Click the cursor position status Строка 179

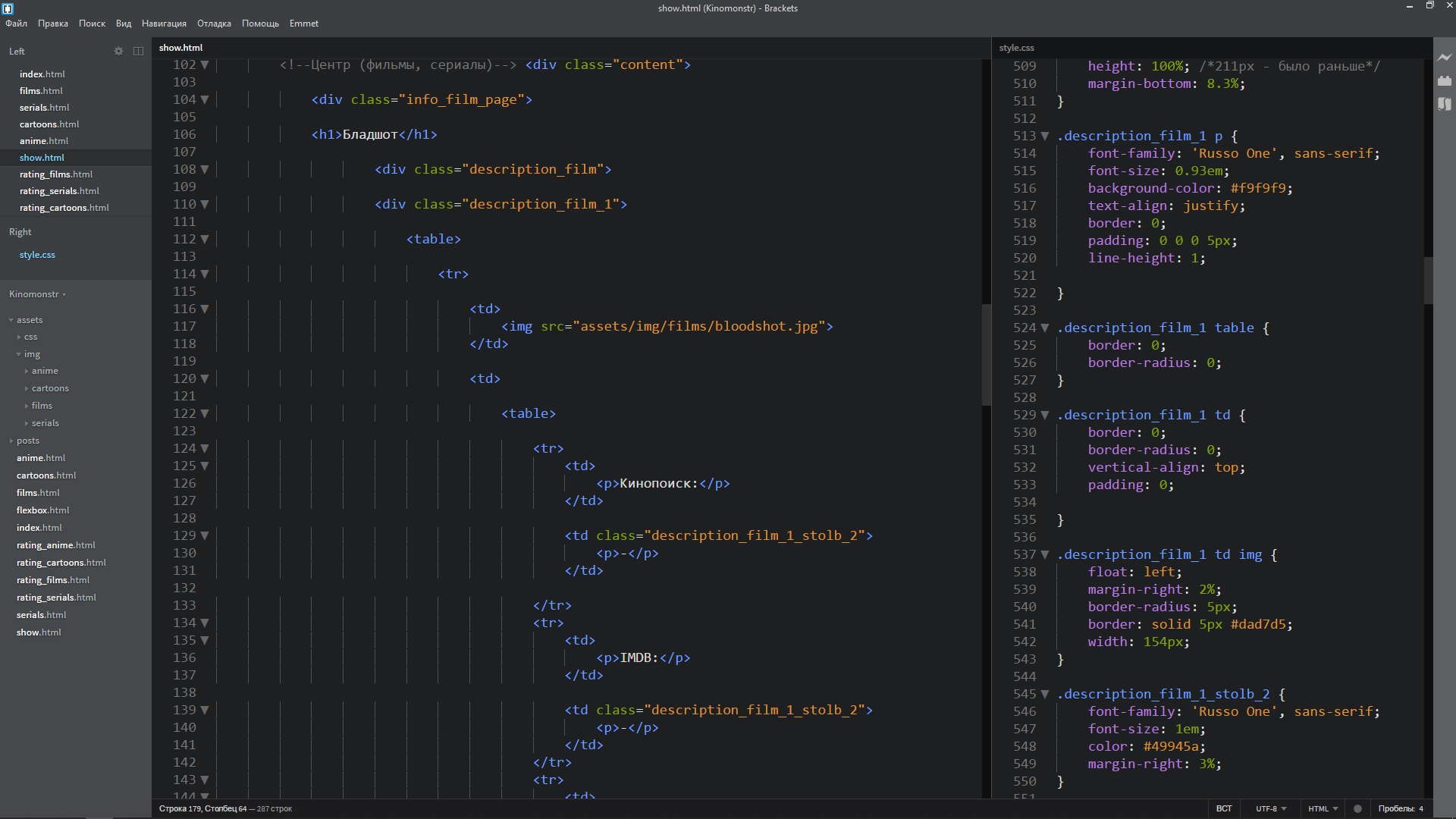coord(202,808)
